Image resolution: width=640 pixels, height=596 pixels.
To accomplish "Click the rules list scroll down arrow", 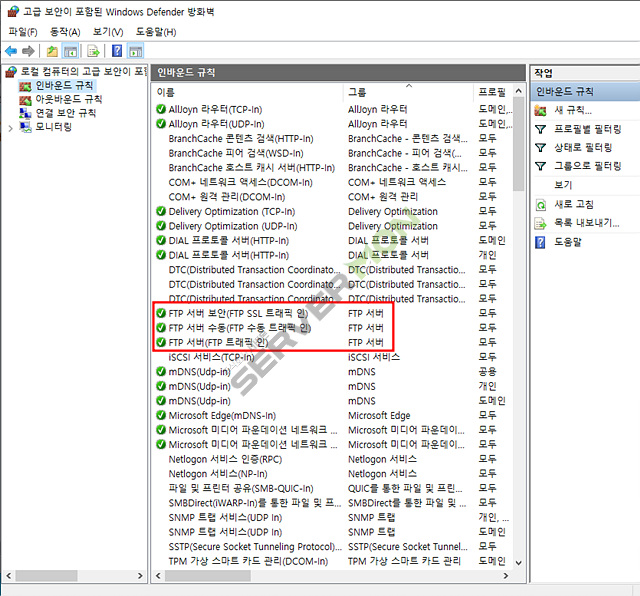I will click(x=518, y=563).
